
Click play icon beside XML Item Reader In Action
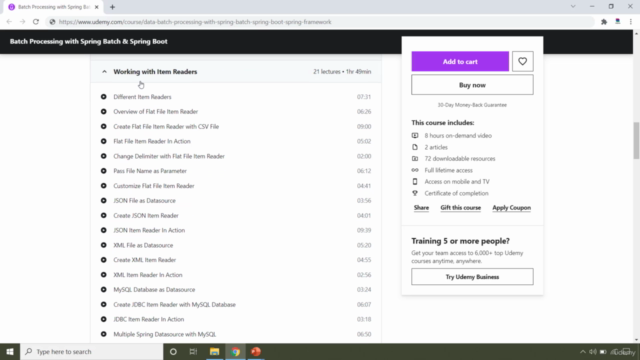[x=104, y=275]
